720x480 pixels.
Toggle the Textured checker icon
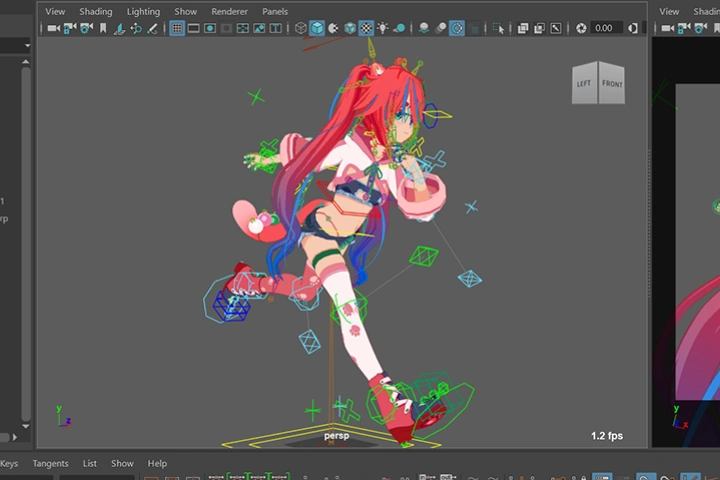(366, 28)
